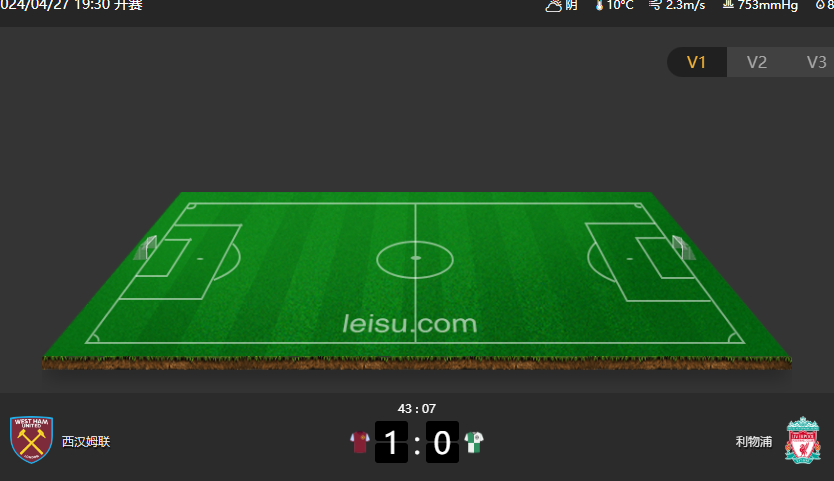Click the claret home team jersey icon

pyautogui.click(x=360, y=442)
